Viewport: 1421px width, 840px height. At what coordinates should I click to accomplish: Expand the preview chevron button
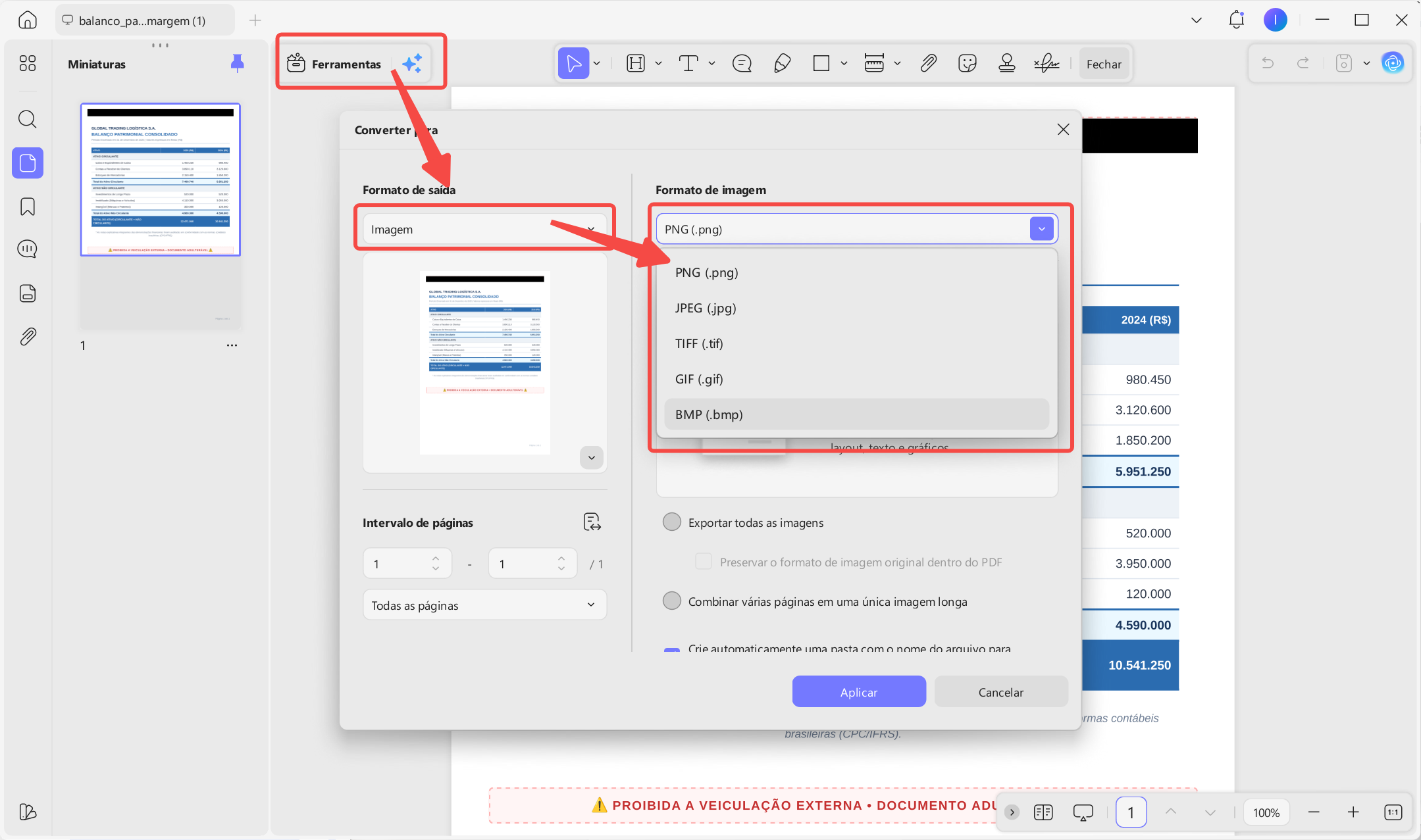click(x=591, y=458)
